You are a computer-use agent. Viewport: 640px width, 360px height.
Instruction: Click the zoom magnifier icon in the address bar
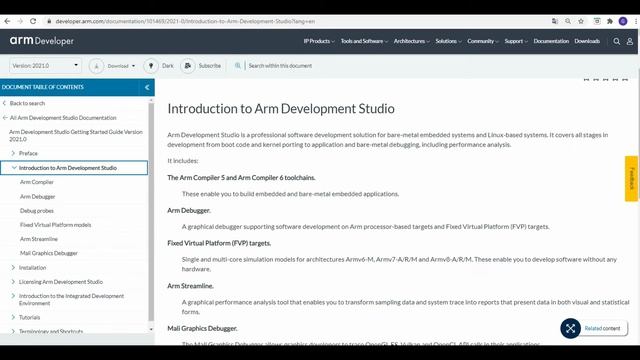click(x=568, y=21)
